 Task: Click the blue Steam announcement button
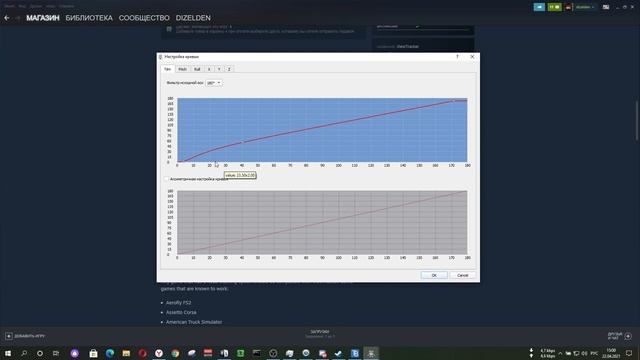point(539,7)
